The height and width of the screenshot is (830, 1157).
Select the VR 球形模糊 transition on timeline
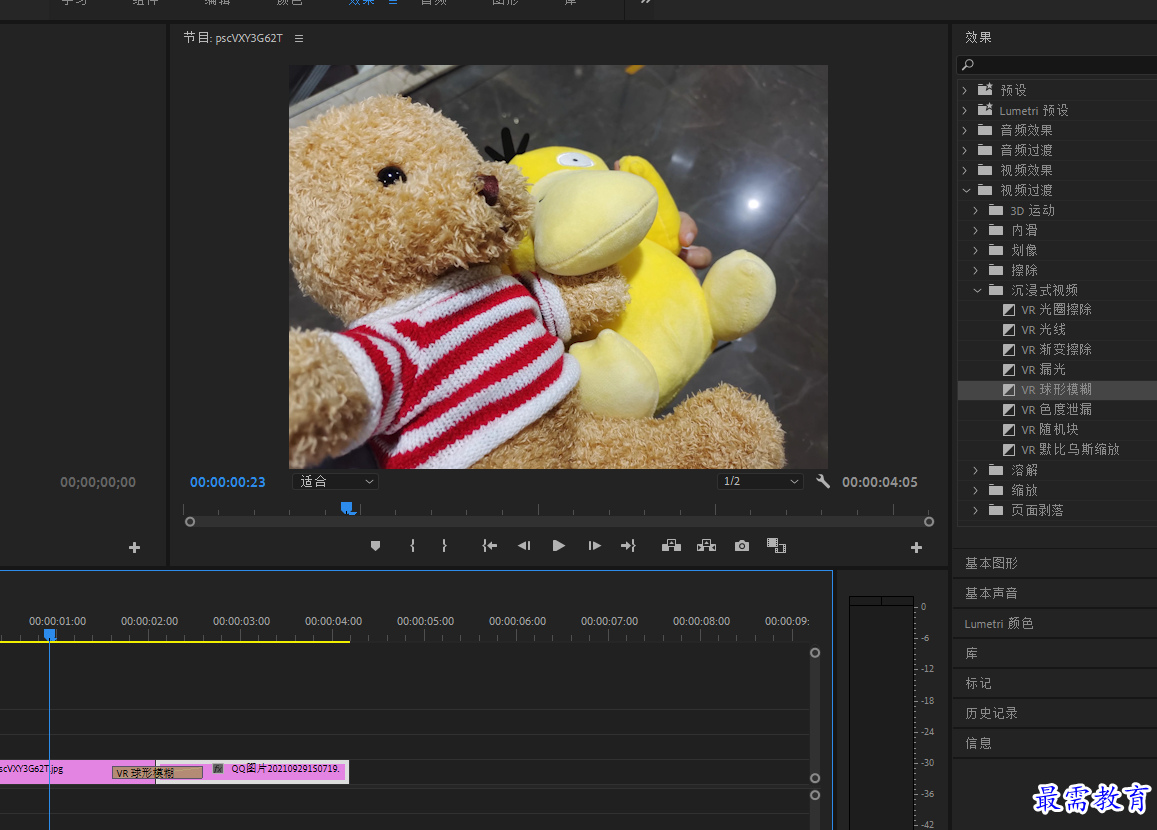tap(157, 772)
